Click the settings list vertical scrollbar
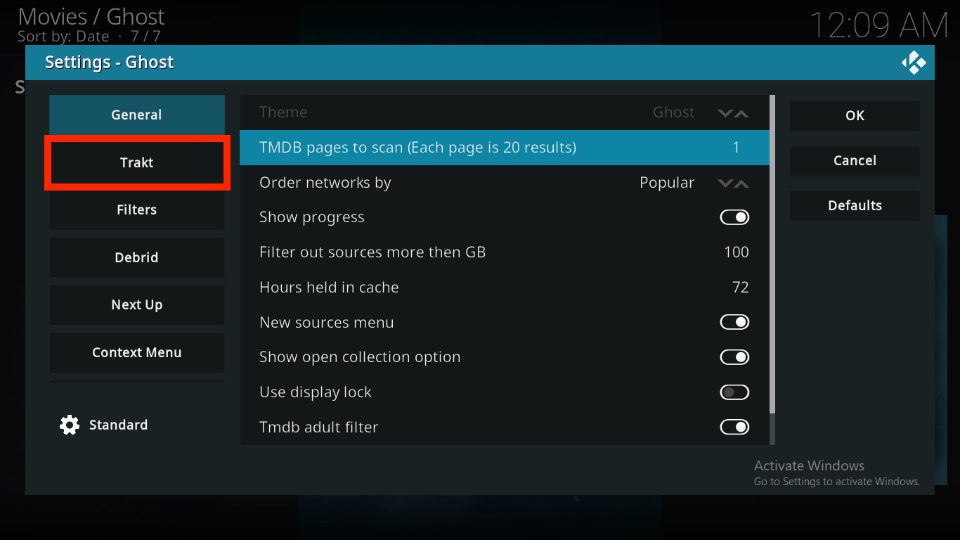Screen dimensions: 960x540 coord(772,254)
